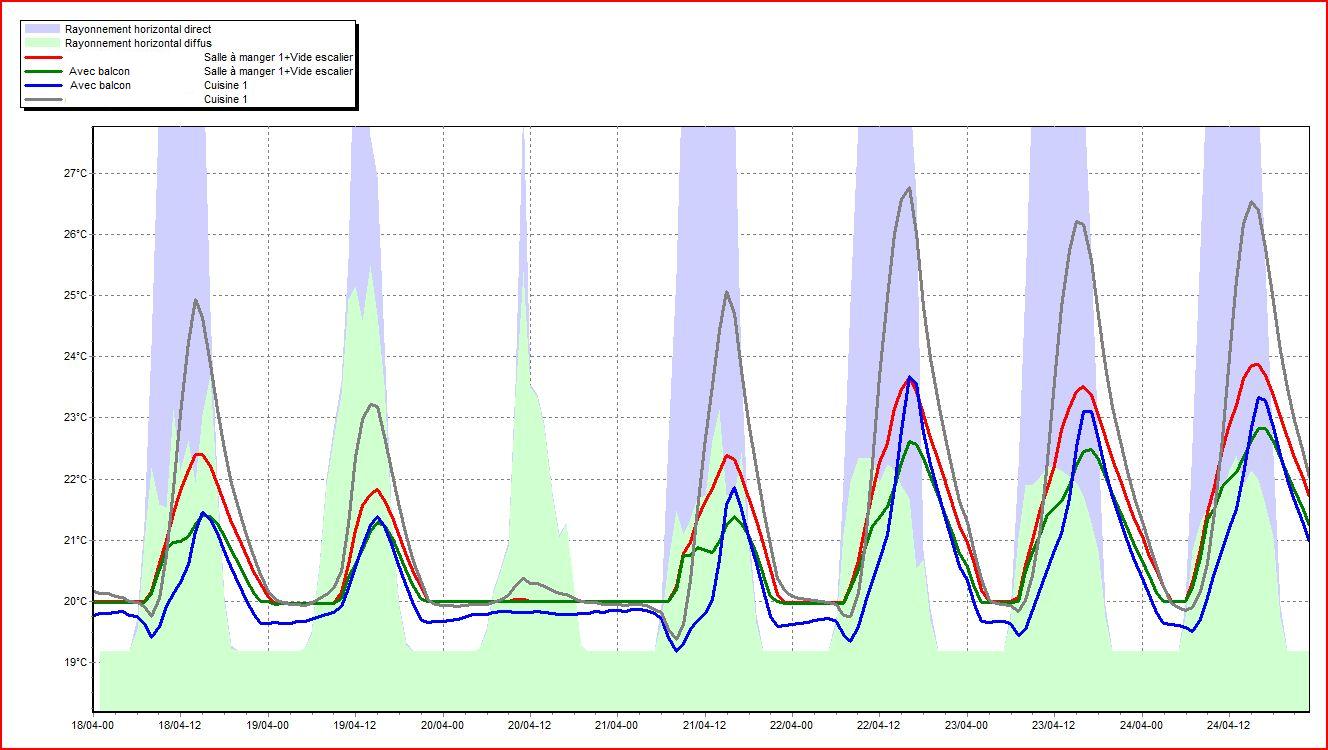Click the red curve peak on 24/04-12

click(1257, 364)
